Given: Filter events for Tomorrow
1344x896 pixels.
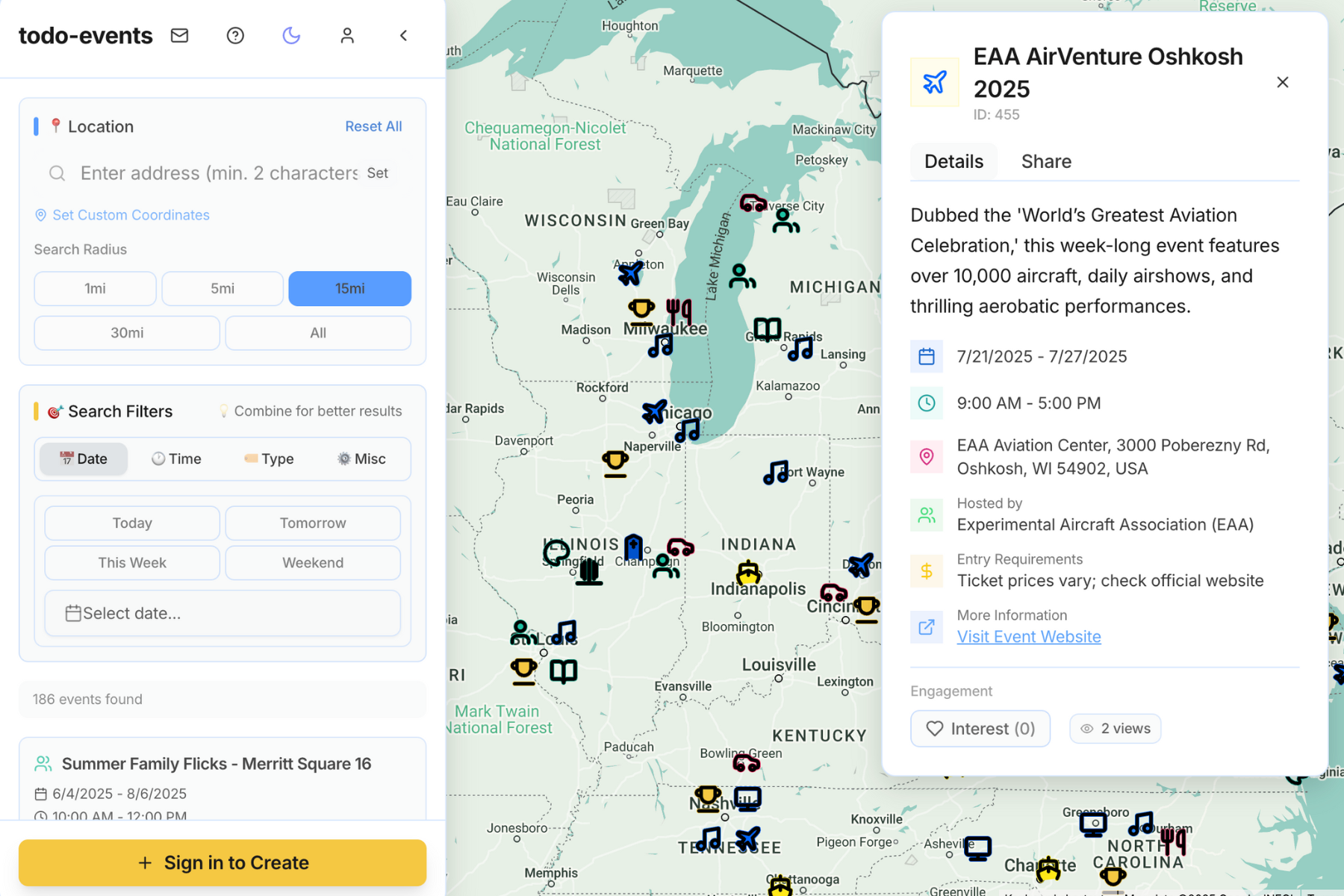Looking at the screenshot, I should coord(313,523).
